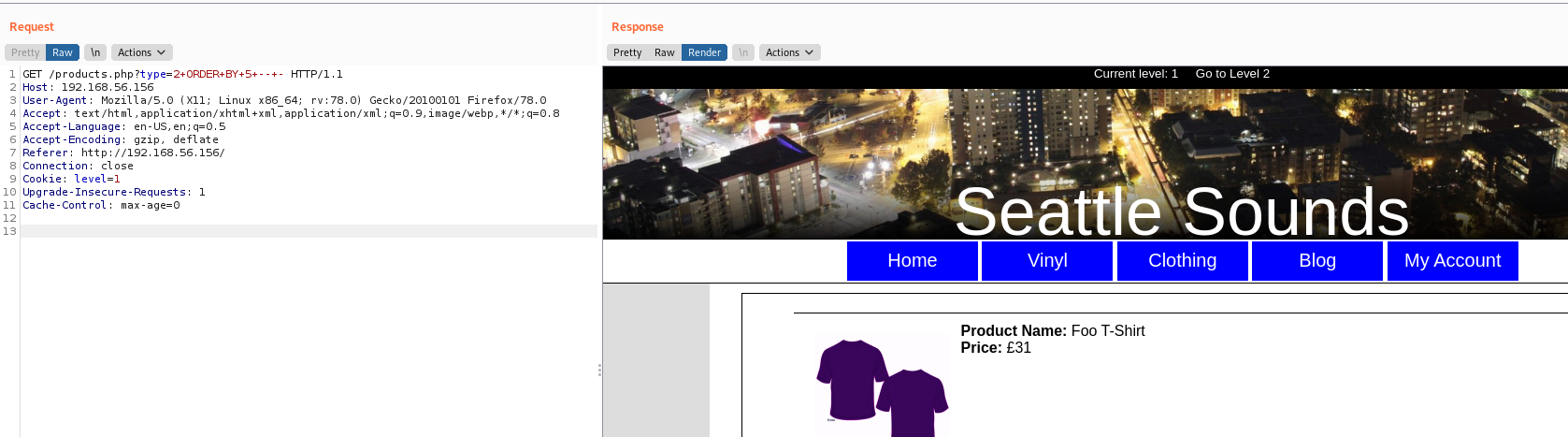
Task: Click the Request panel heading
Action: click(32, 27)
